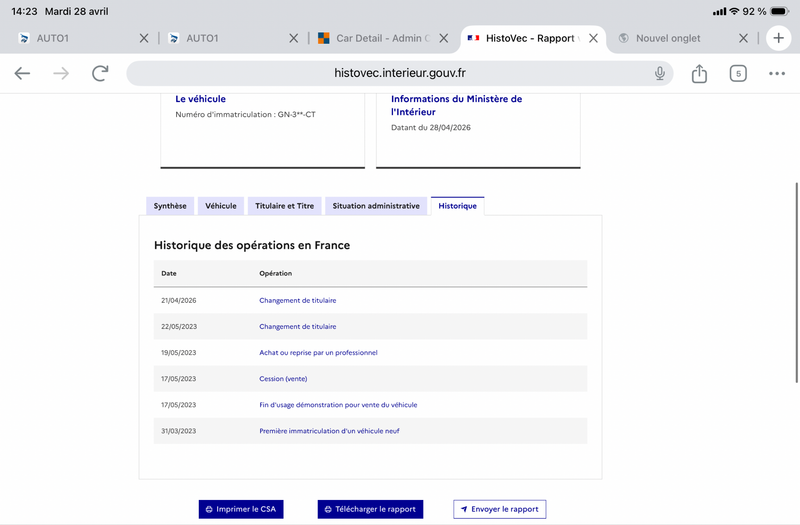Image resolution: width=800 pixels, height=525 pixels.
Task: Reload the HistoVec page
Action: tap(100, 73)
